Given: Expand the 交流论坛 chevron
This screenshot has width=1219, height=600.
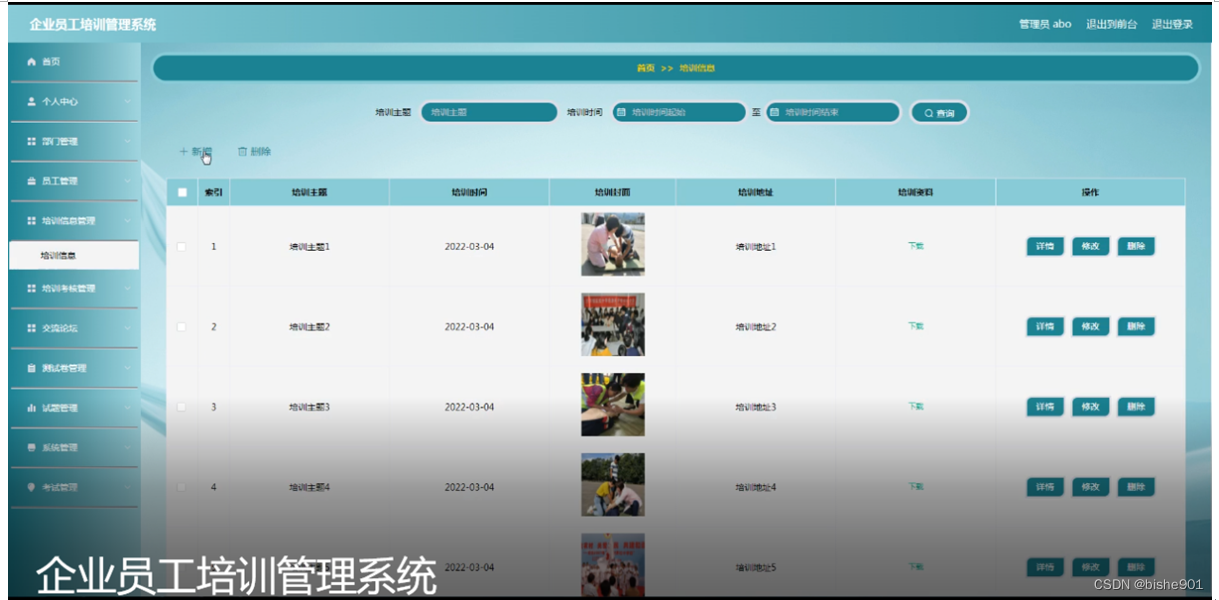Looking at the screenshot, I should (128, 328).
